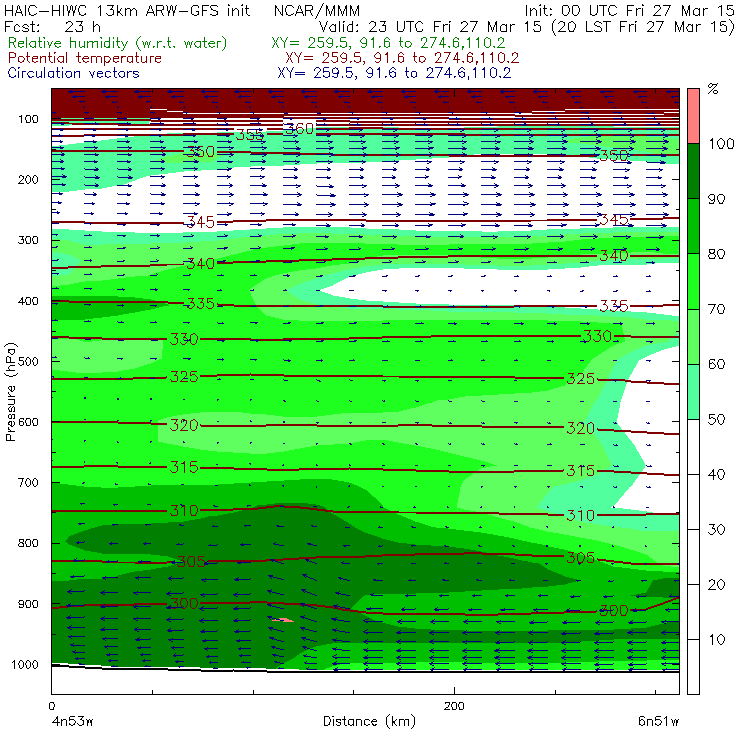Image resolution: width=740 pixels, height=740 pixels.
Task: Click the red "Potential temperature" legend label
Action: click(85, 58)
